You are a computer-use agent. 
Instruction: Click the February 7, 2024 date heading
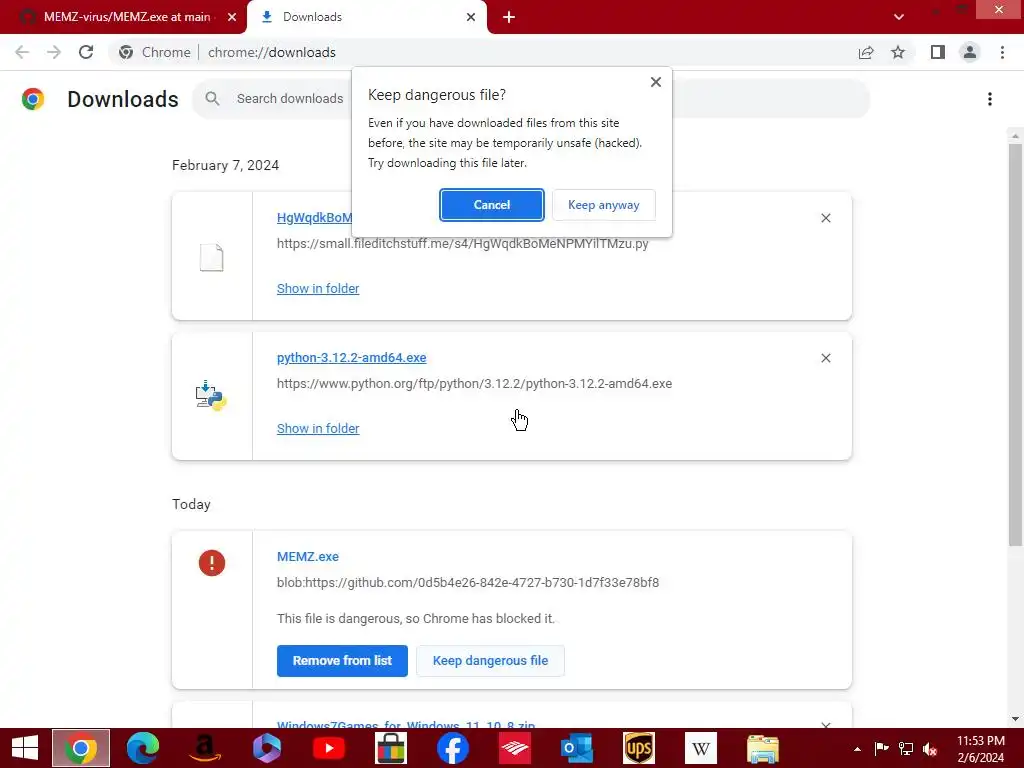coord(225,165)
